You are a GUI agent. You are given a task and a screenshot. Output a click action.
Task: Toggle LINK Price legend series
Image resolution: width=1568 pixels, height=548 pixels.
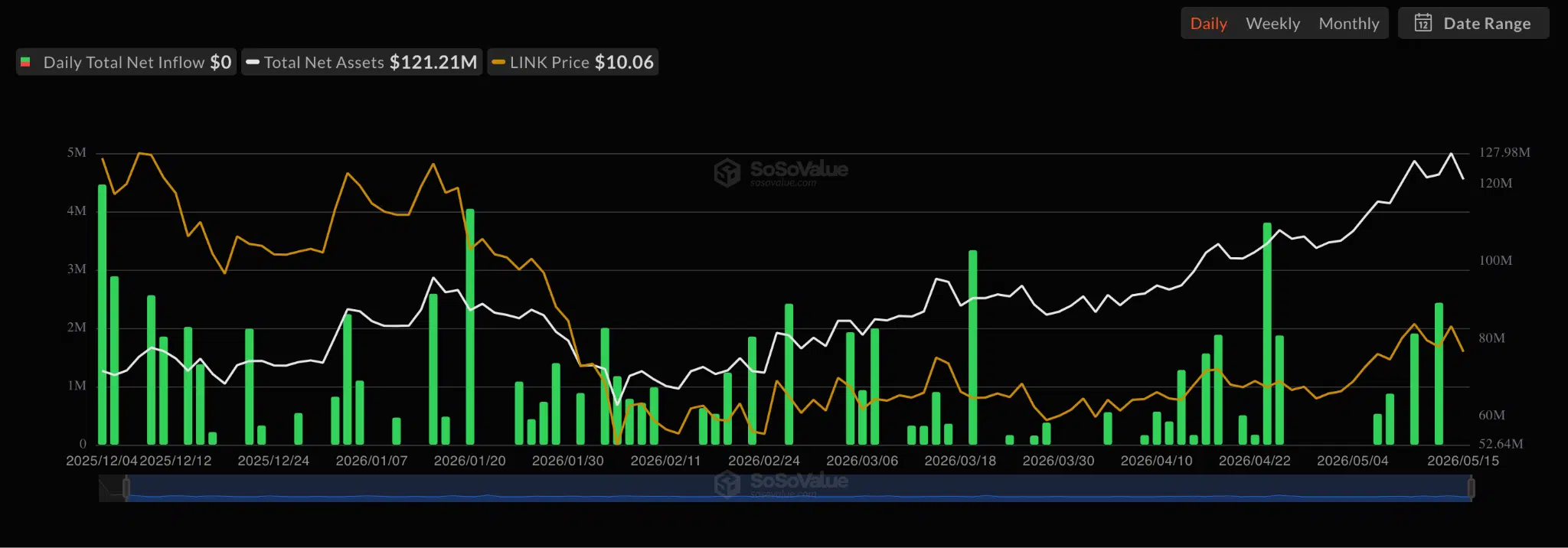coord(573,62)
